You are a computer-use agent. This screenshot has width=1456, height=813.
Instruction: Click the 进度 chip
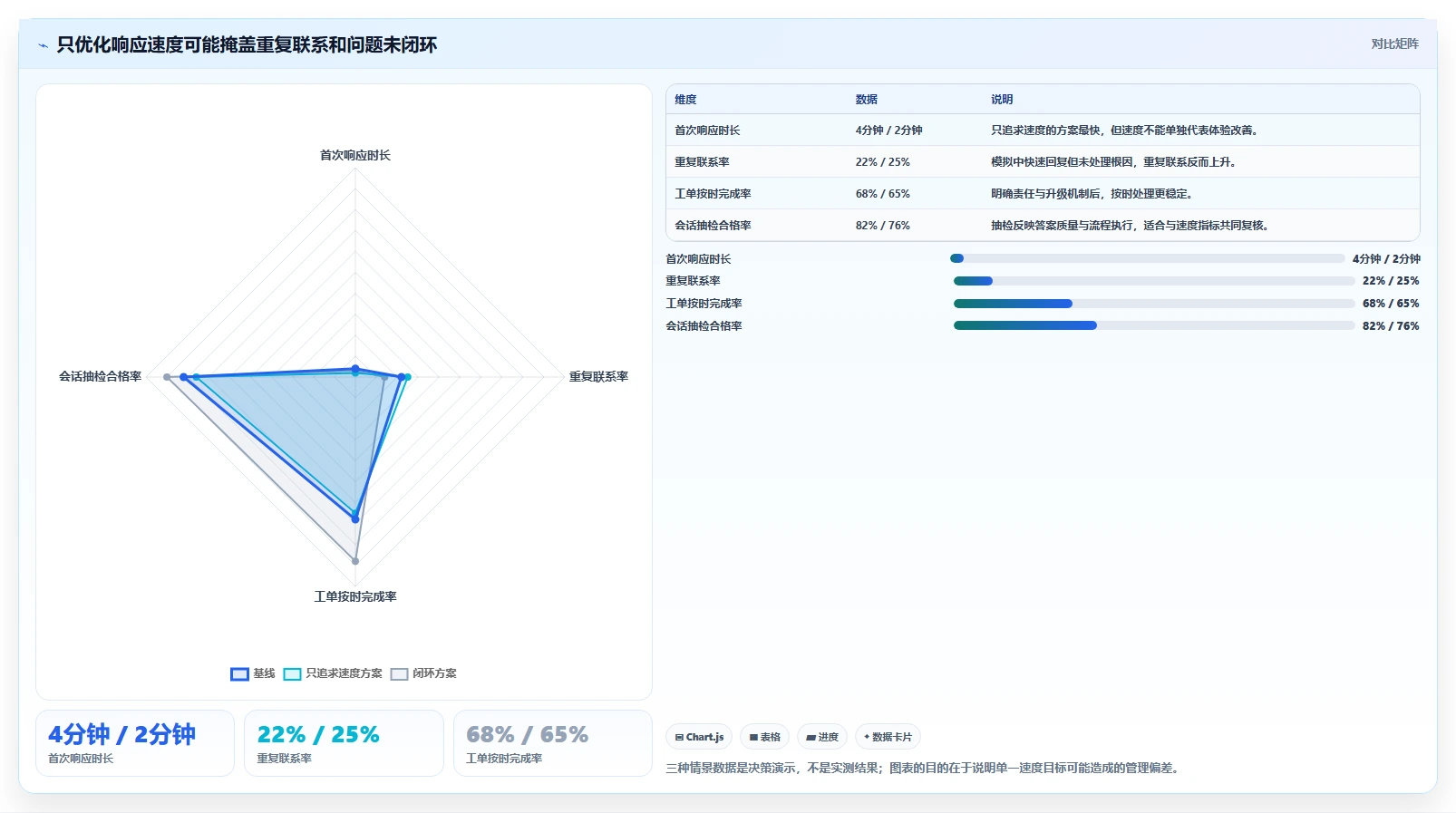click(x=822, y=737)
